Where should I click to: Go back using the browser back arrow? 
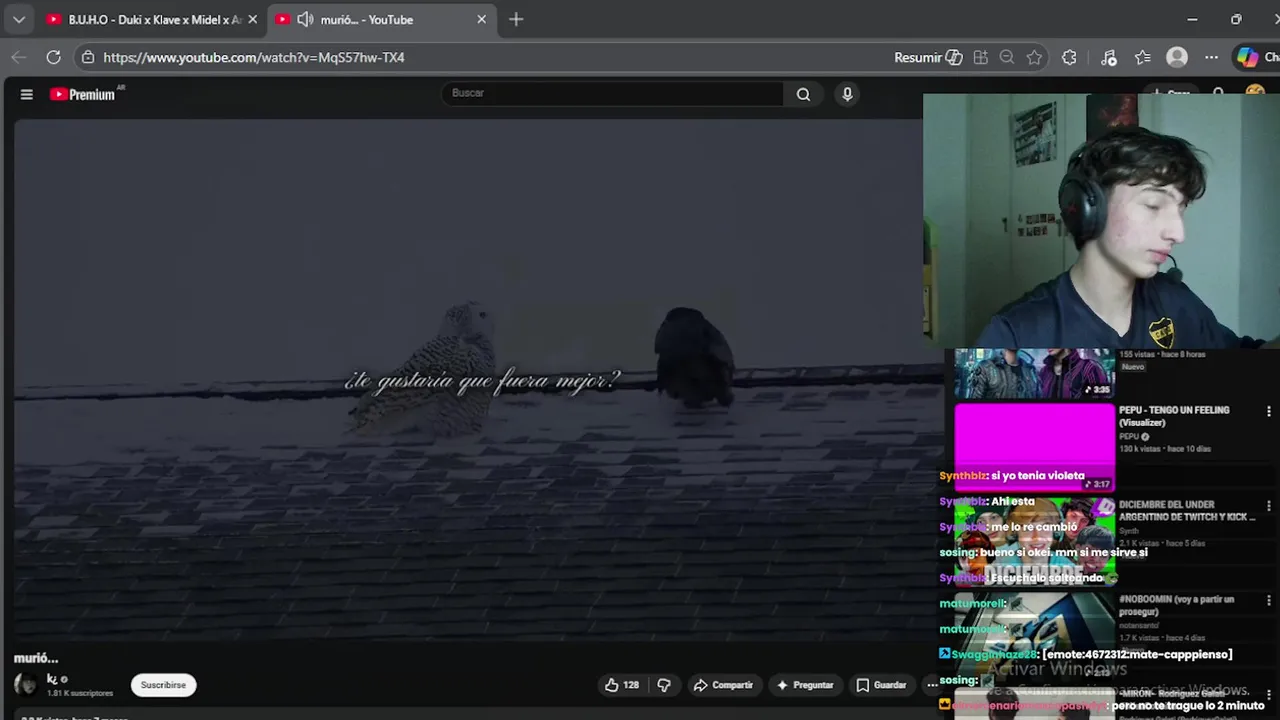19,57
